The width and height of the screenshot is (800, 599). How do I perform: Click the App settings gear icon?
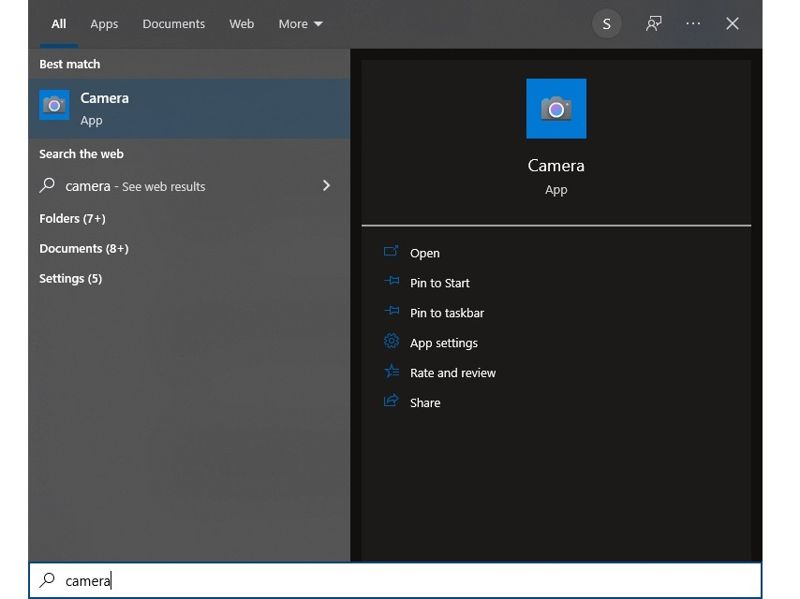tap(391, 341)
